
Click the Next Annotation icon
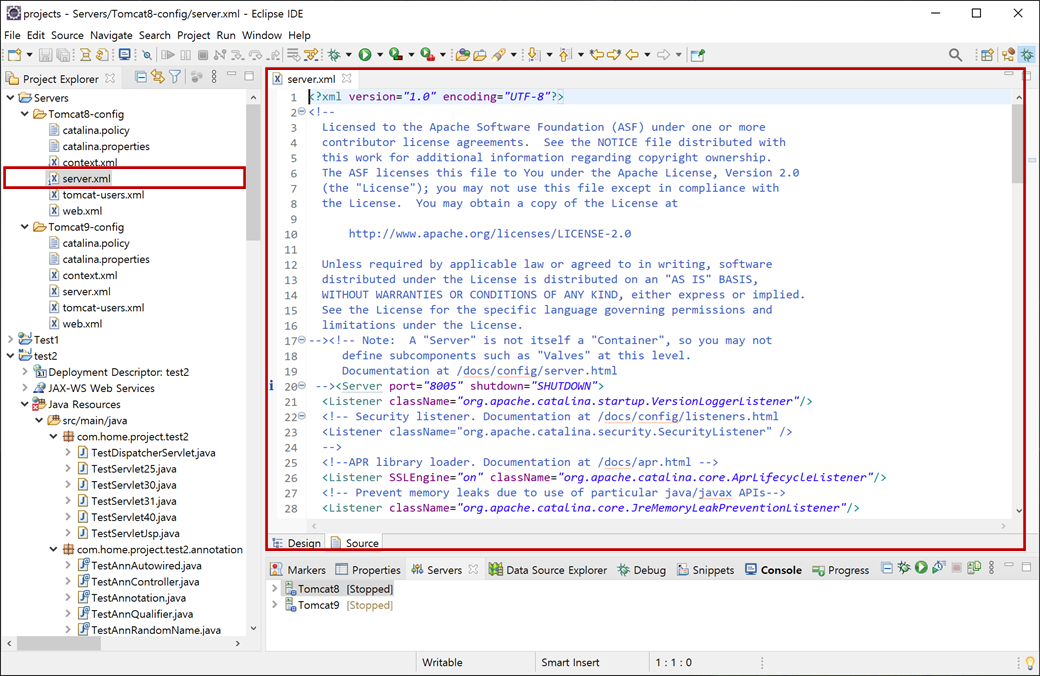[533, 55]
